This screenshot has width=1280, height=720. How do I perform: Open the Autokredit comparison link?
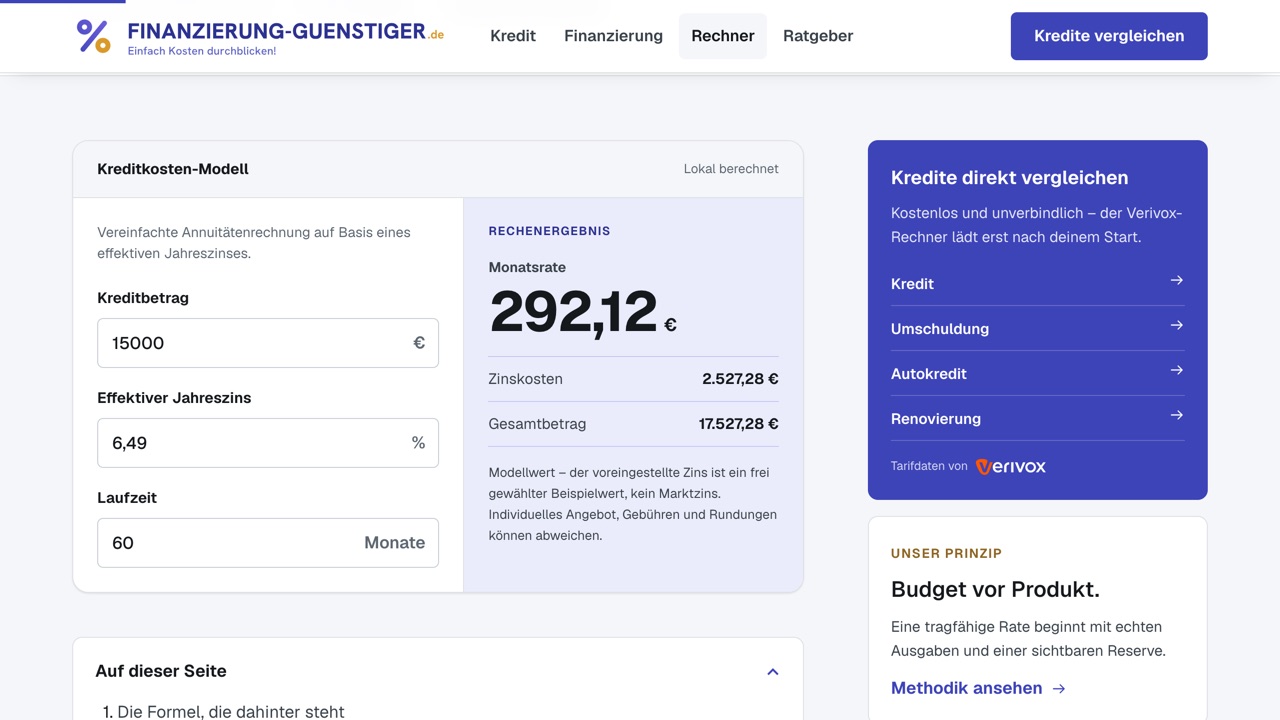click(1037, 373)
